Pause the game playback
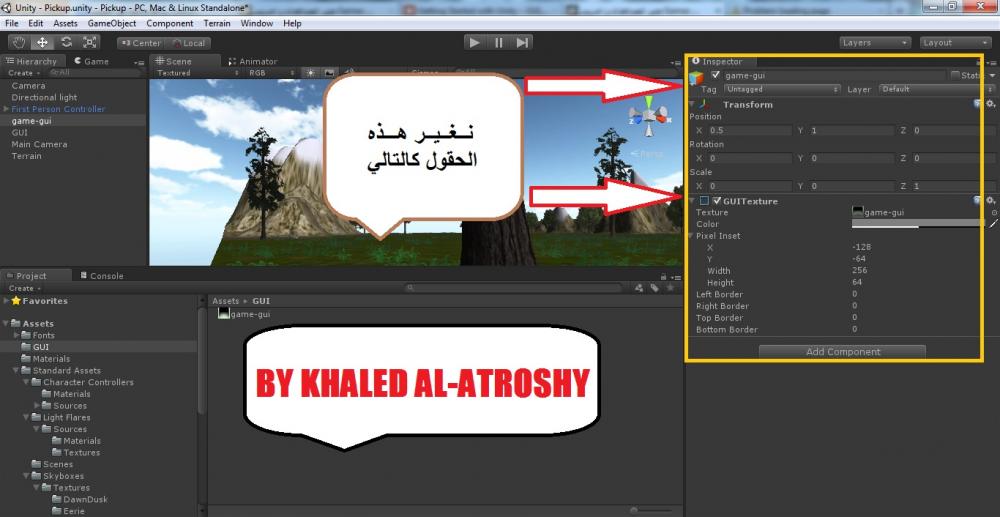Image resolution: width=1000 pixels, height=517 pixels. coord(498,43)
